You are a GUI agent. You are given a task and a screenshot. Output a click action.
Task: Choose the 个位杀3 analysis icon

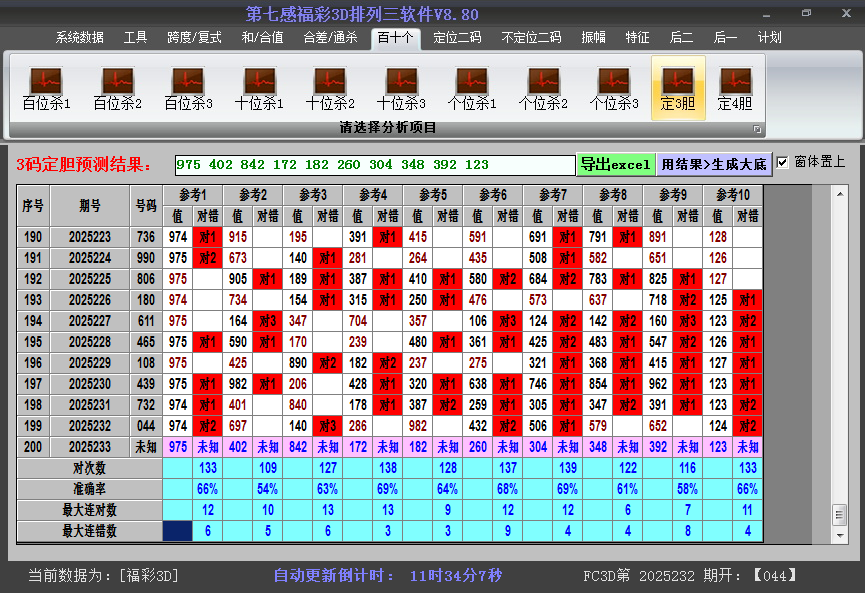tap(614, 88)
